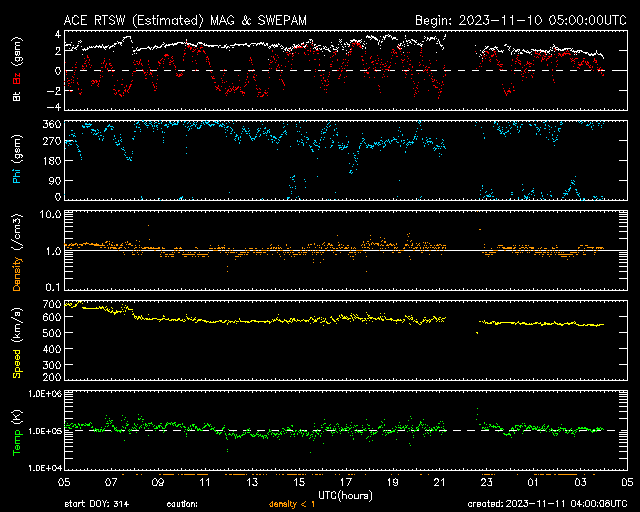Click the 13 hour tick label
The image size is (640, 512).
253,481
